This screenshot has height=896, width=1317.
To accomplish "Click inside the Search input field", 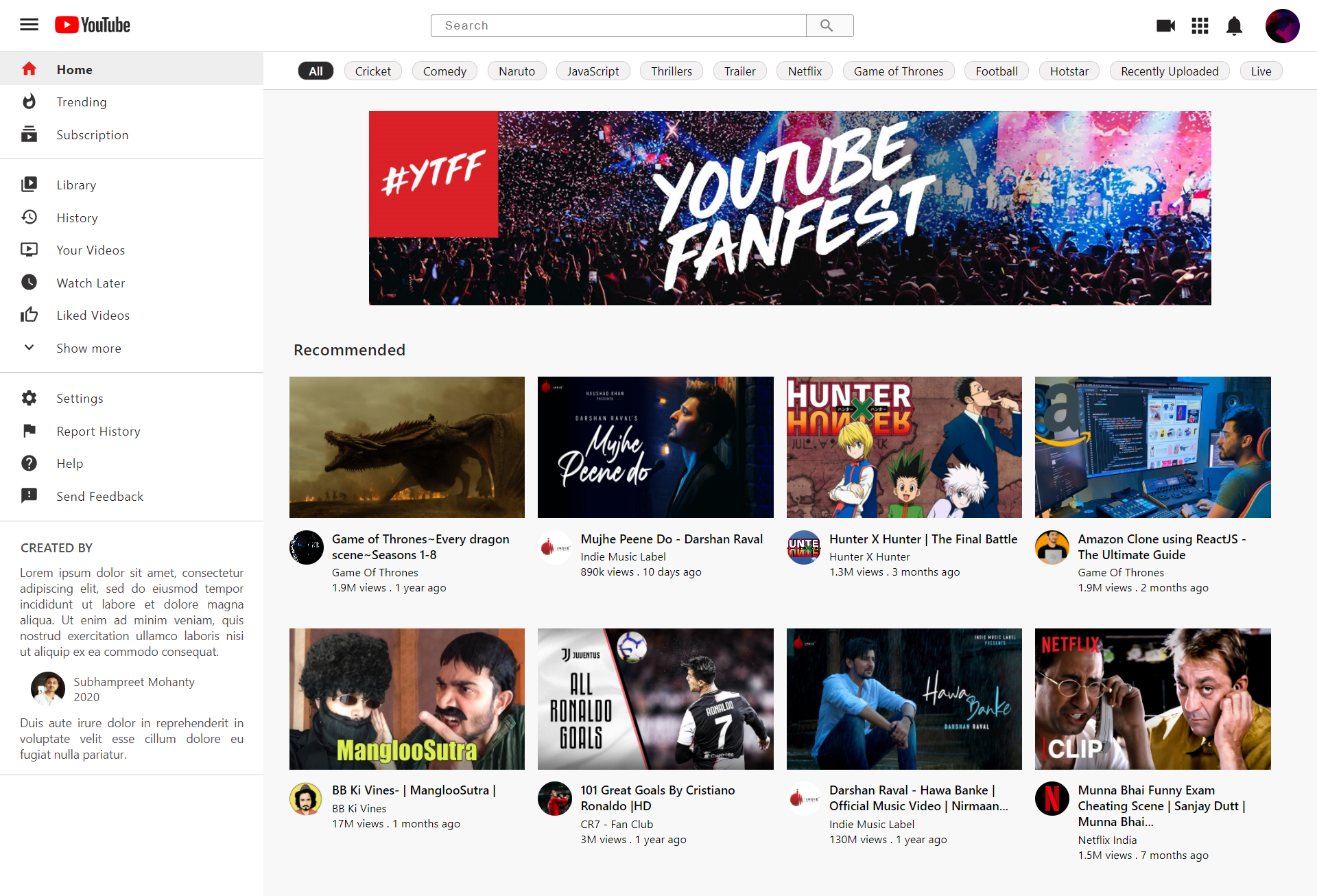I will click(x=617, y=25).
